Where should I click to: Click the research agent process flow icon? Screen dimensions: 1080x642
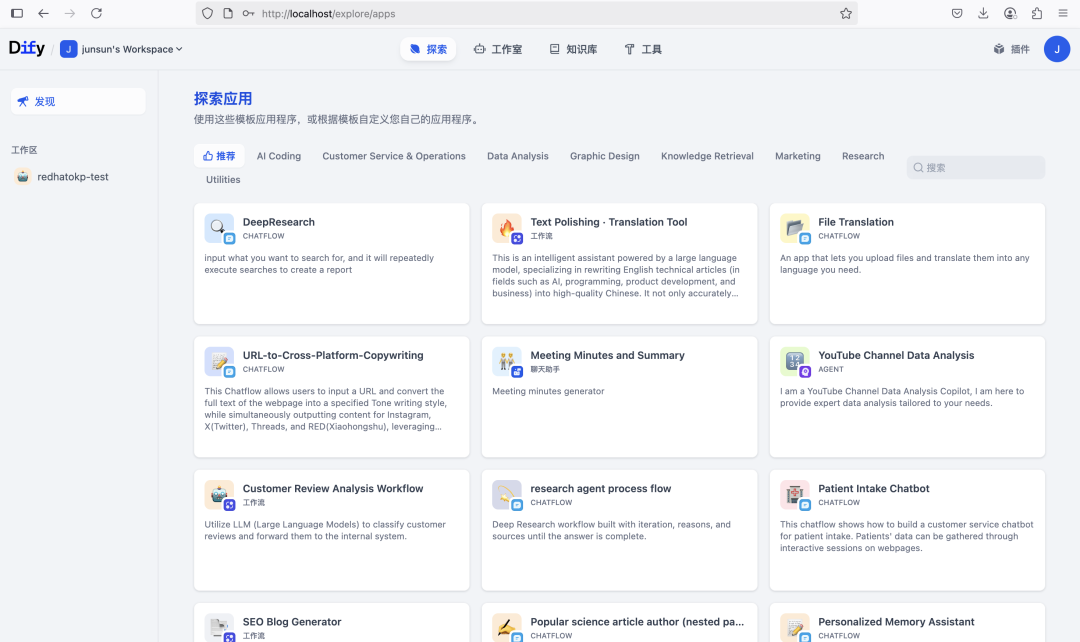click(x=507, y=494)
